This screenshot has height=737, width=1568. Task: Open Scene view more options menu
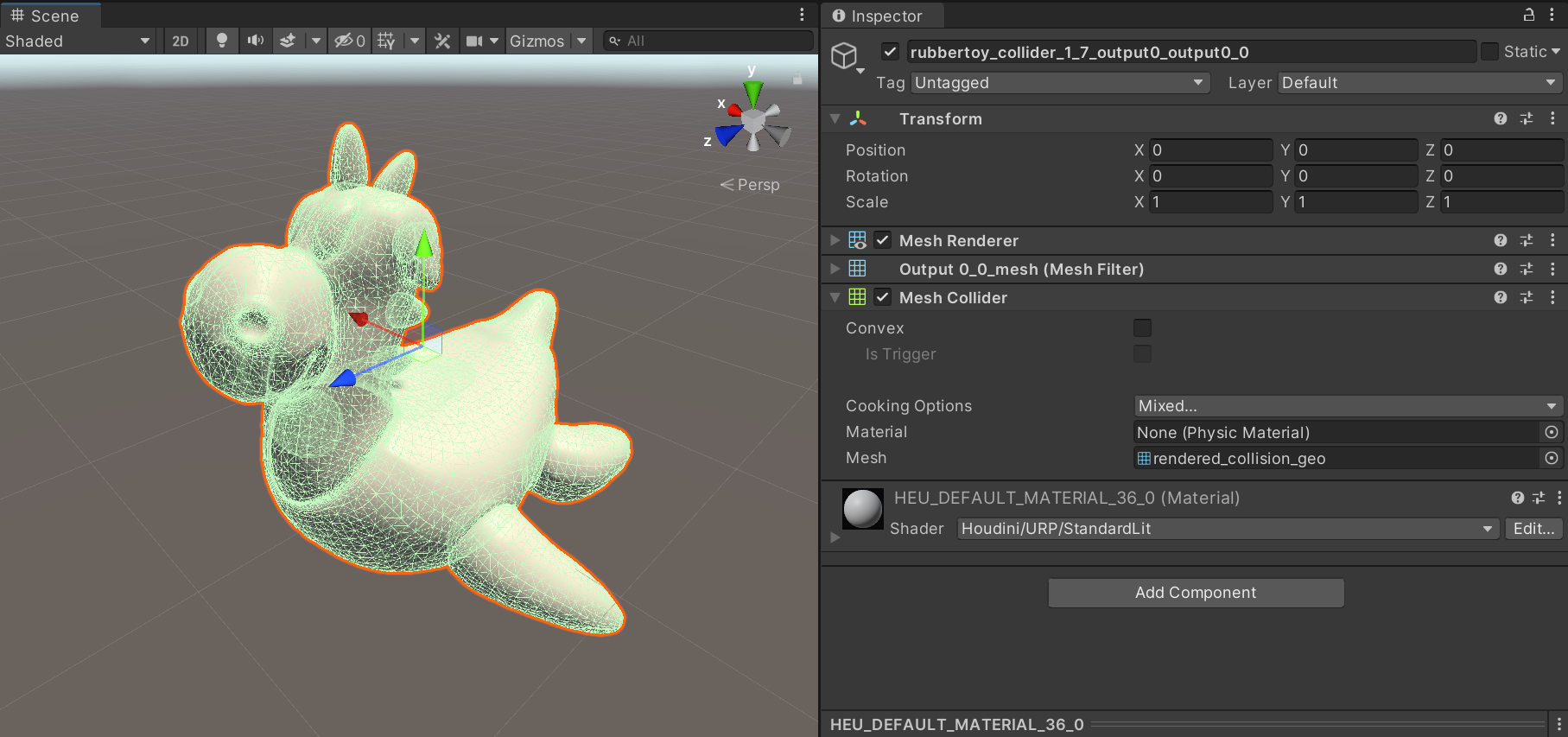802,15
